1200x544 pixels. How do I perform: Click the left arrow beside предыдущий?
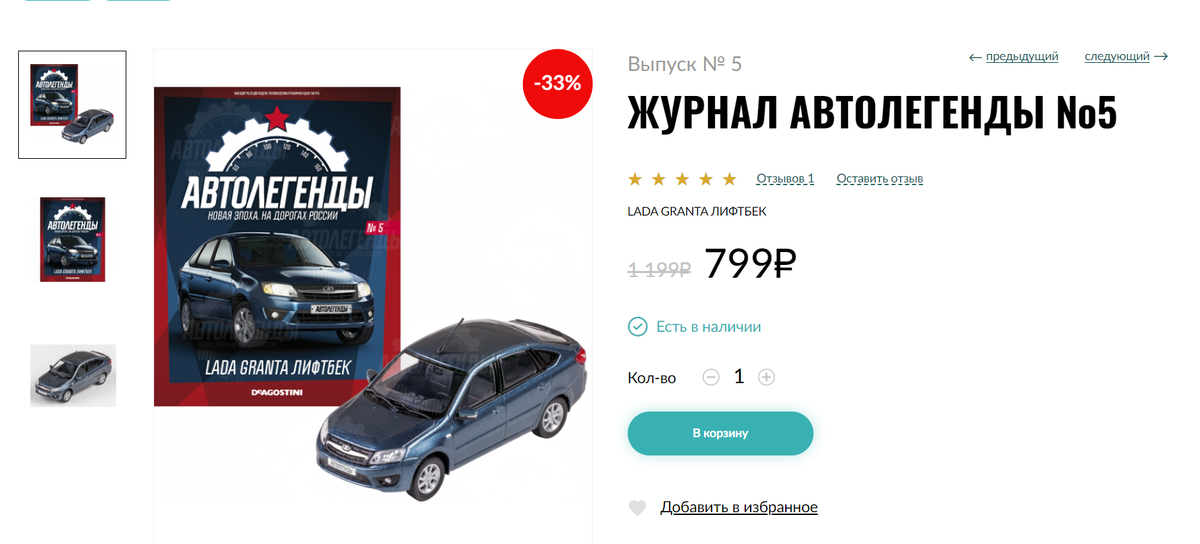[975, 57]
